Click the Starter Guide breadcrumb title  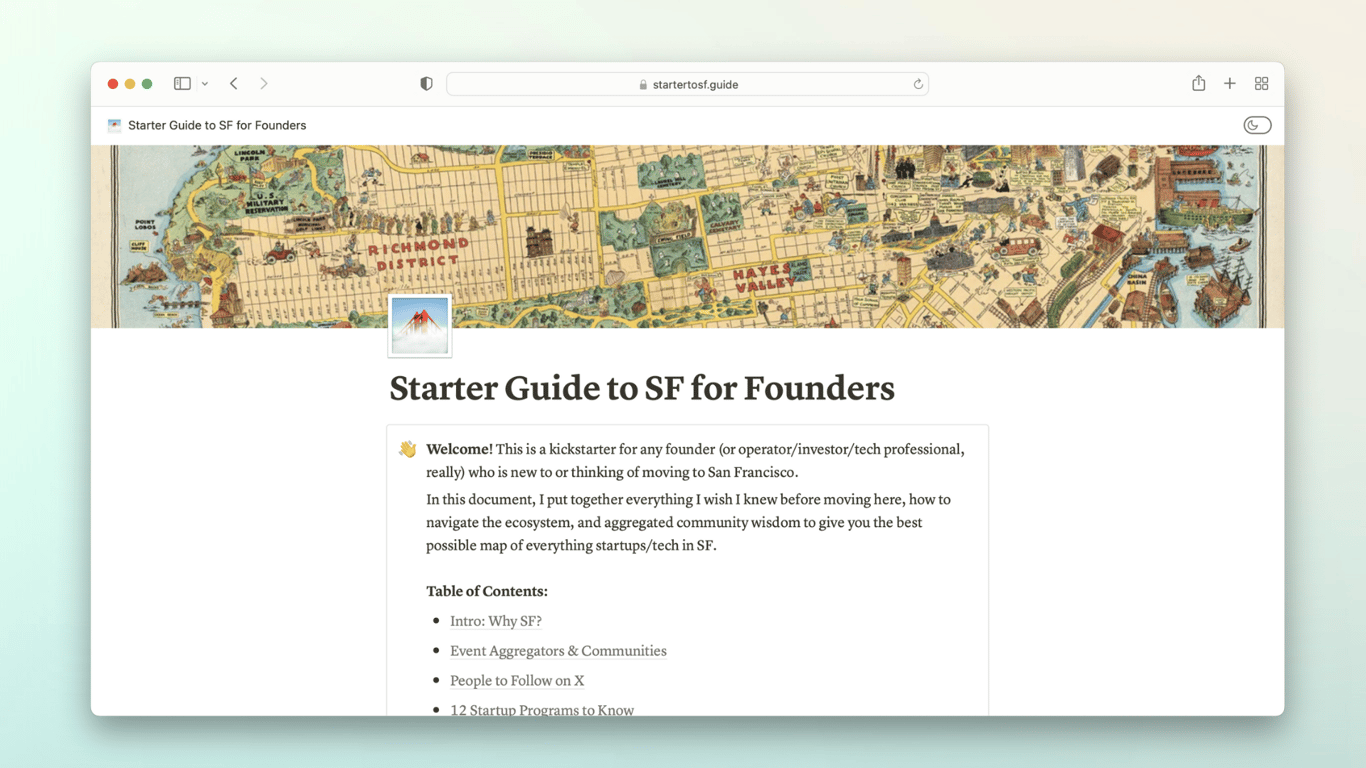click(217, 125)
